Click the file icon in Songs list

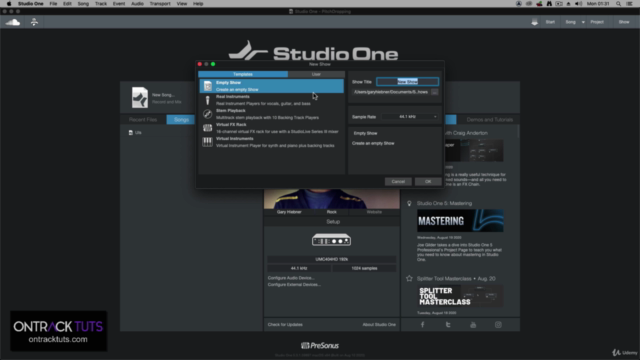(x=131, y=133)
